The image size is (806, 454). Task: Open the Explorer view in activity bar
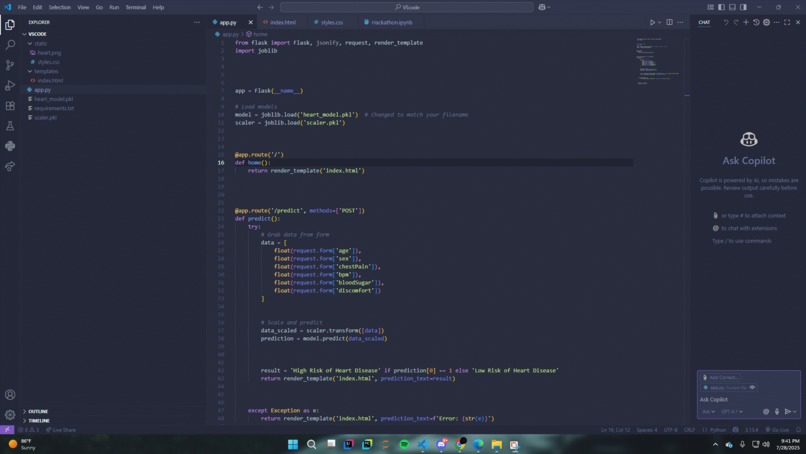10,25
